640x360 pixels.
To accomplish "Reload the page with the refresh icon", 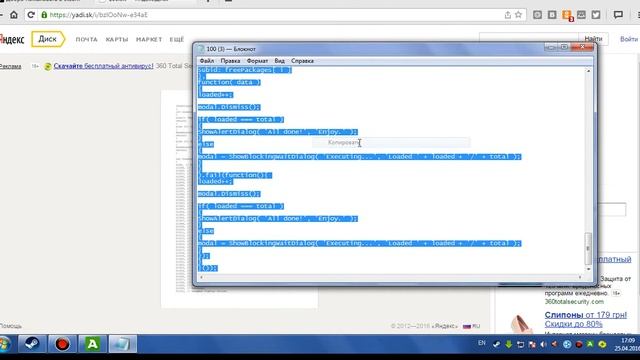I will coord(31,15).
